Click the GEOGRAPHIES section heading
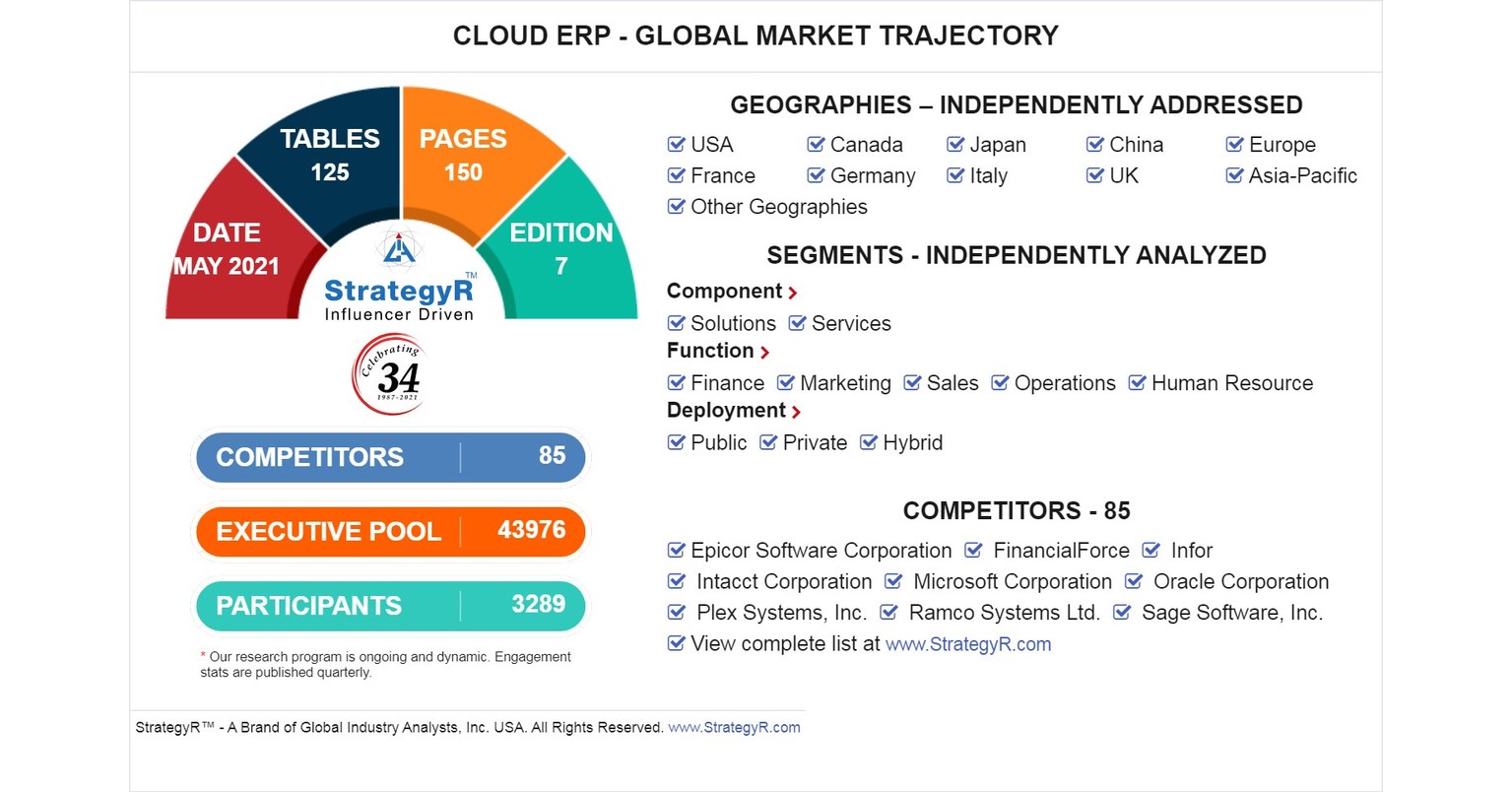The image size is (1512, 792). (x=1016, y=104)
